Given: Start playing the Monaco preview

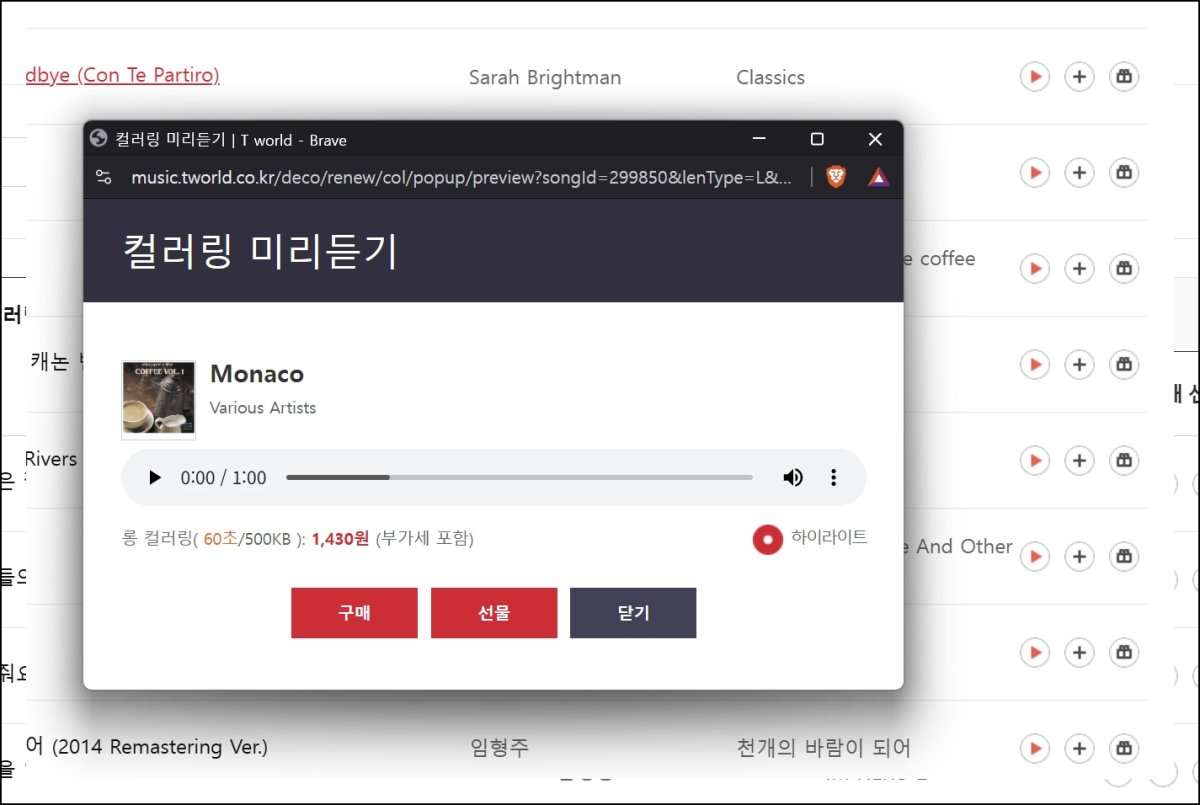Looking at the screenshot, I should point(154,478).
